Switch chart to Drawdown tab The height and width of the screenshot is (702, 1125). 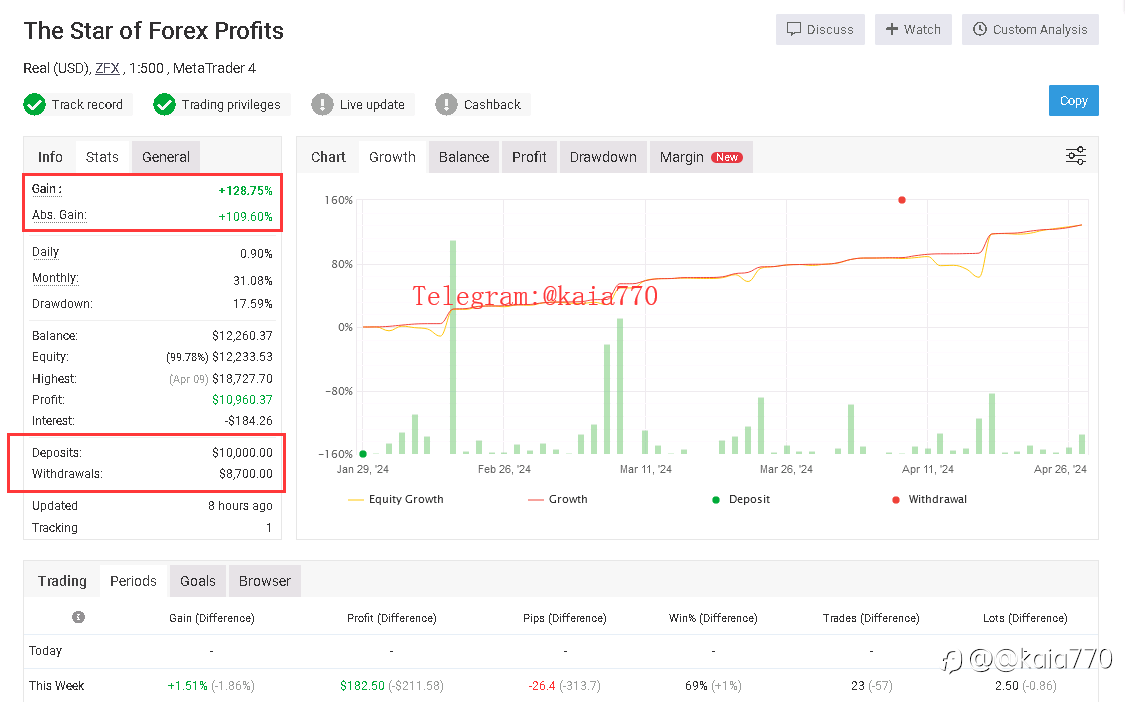pos(603,157)
